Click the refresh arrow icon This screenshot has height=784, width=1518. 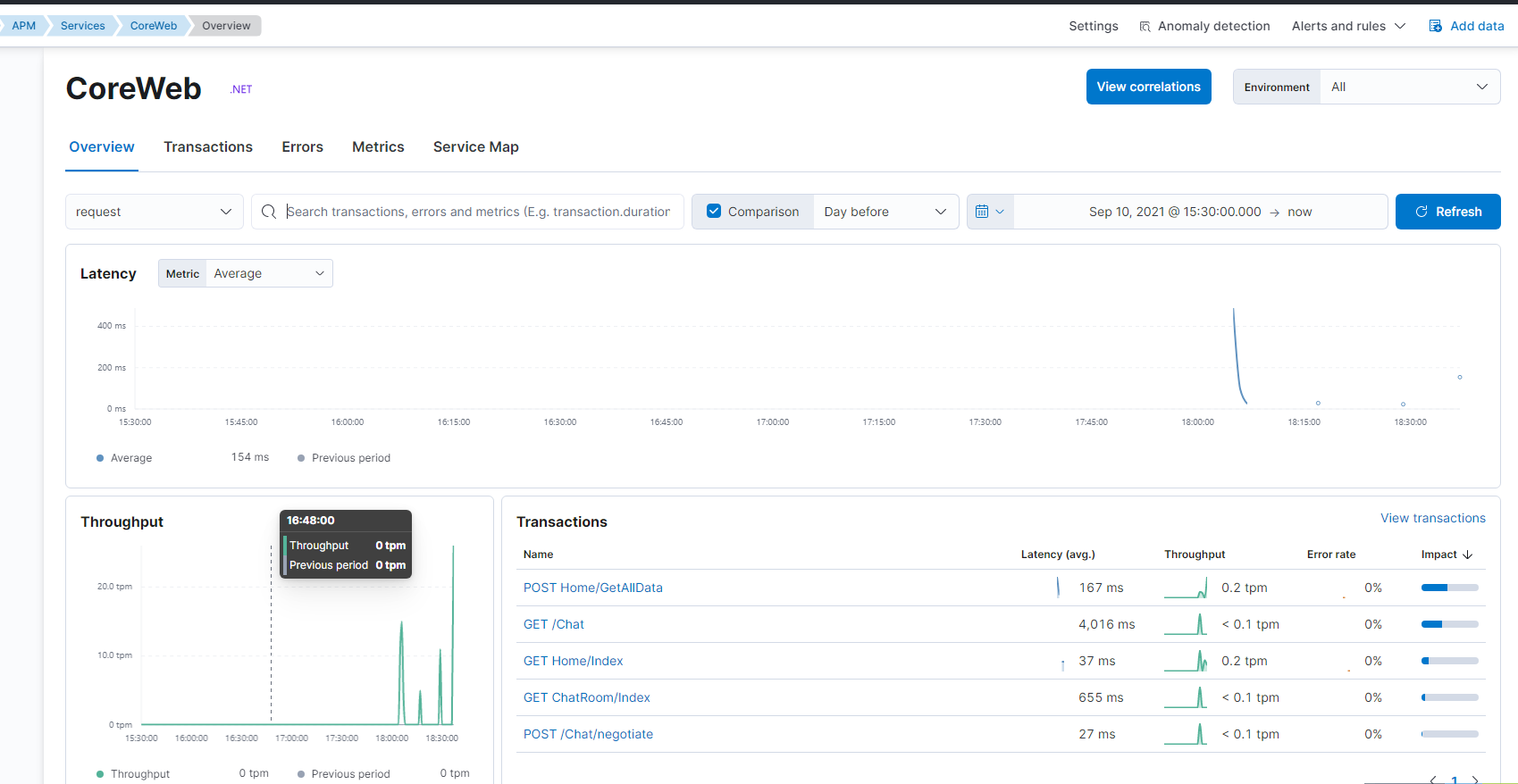(1422, 212)
